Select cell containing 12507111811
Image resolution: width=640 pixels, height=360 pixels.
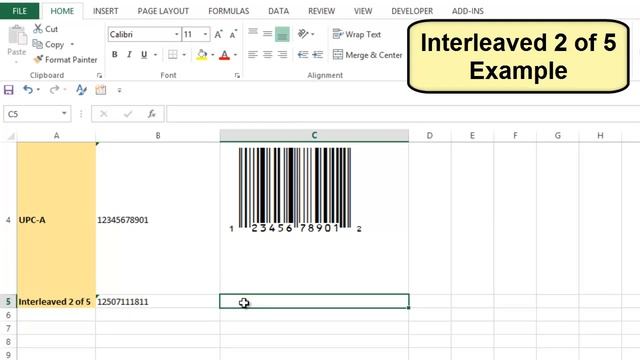[158, 302]
